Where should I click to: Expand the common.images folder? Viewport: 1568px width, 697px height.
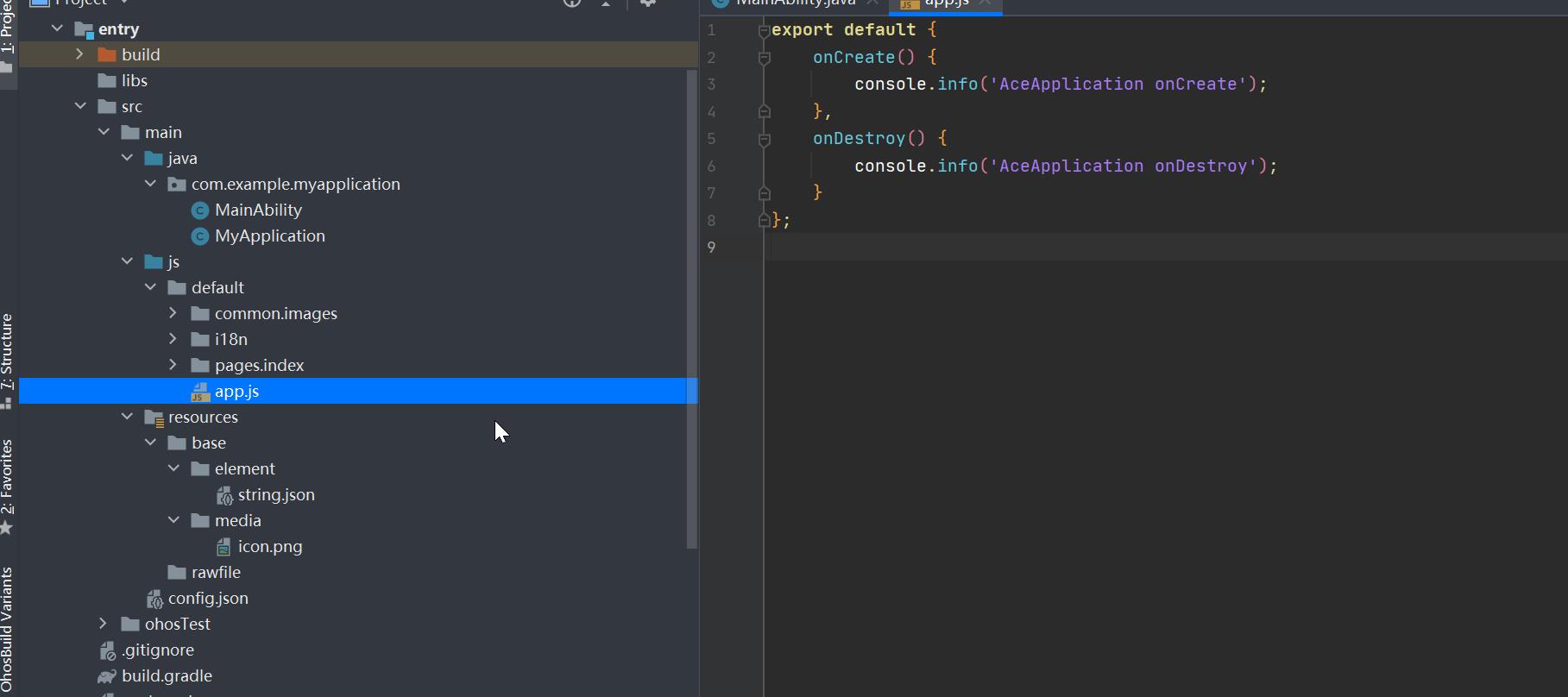click(x=173, y=313)
